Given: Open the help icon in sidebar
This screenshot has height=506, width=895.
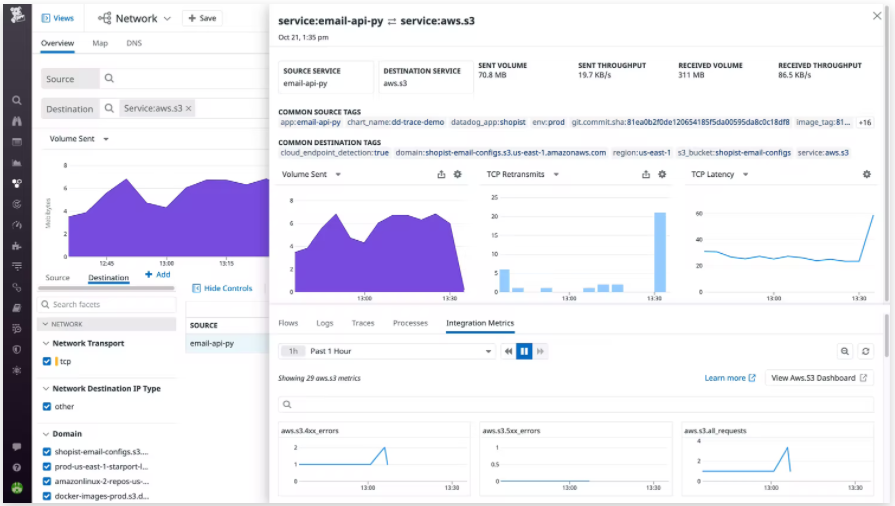Looking at the screenshot, I should click(x=16, y=467).
